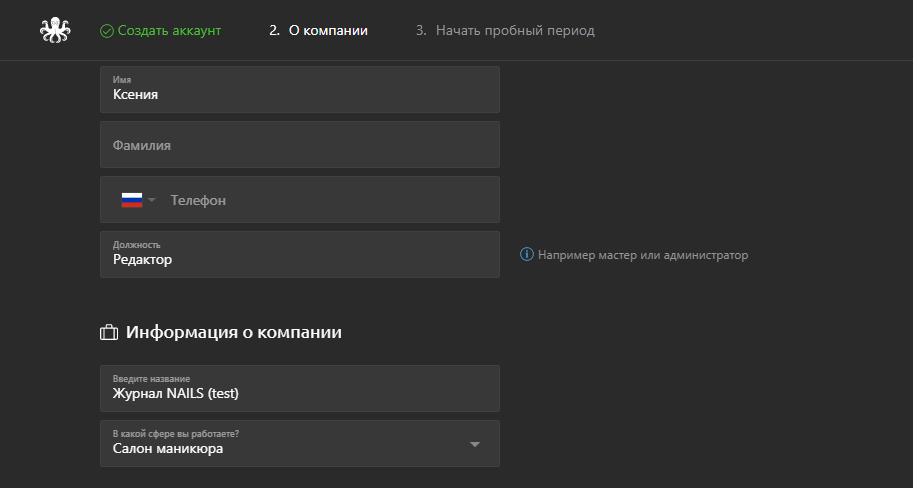Click the briefcase icon beside Информация о компании
913x488 pixels.
coord(109,333)
